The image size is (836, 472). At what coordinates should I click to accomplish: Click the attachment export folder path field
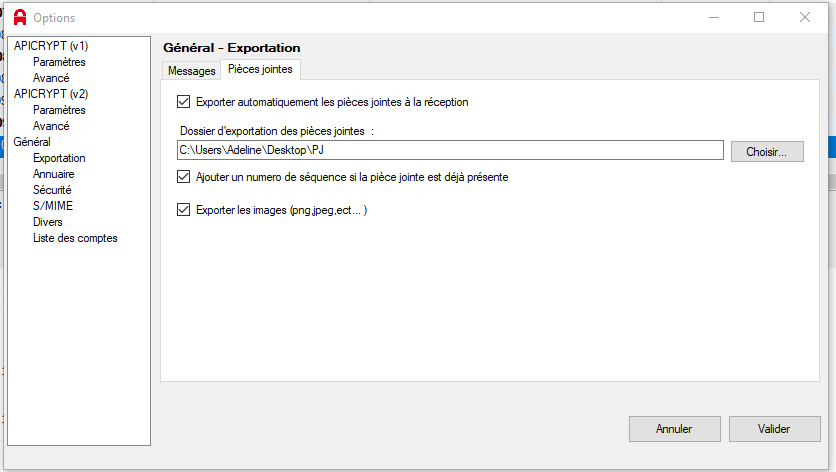(450, 150)
